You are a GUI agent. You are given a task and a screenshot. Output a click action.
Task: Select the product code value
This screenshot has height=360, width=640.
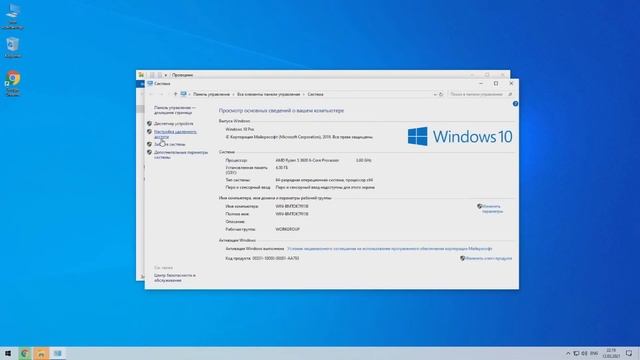coord(276,258)
